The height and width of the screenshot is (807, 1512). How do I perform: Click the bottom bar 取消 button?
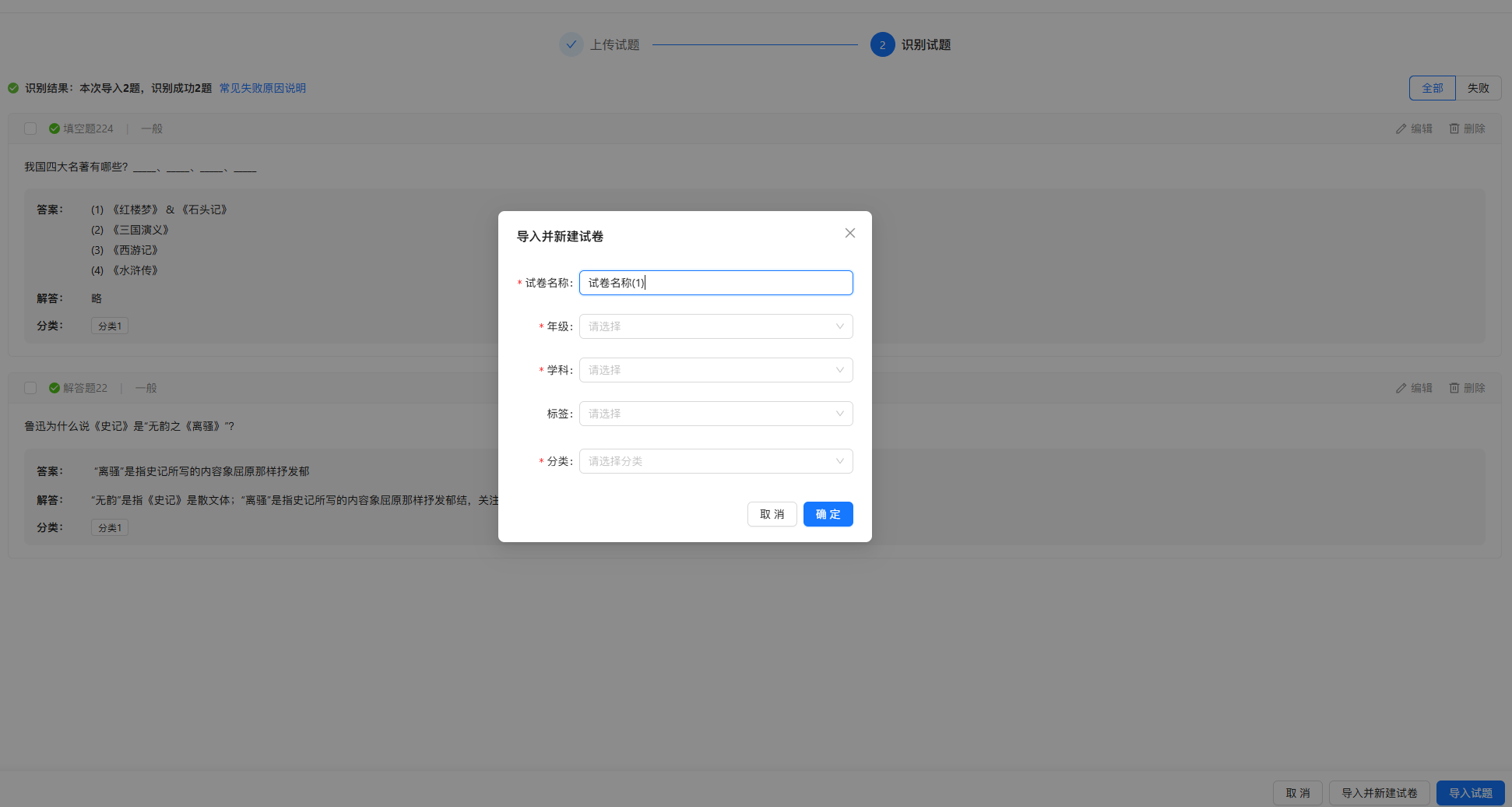(x=1298, y=793)
